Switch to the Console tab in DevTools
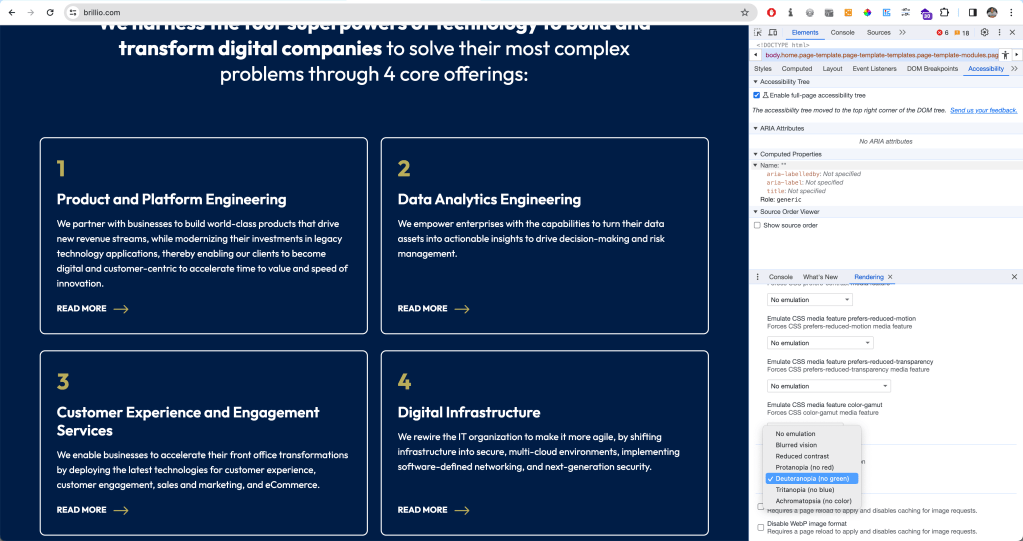1023x541 pixels. [842, 33]
